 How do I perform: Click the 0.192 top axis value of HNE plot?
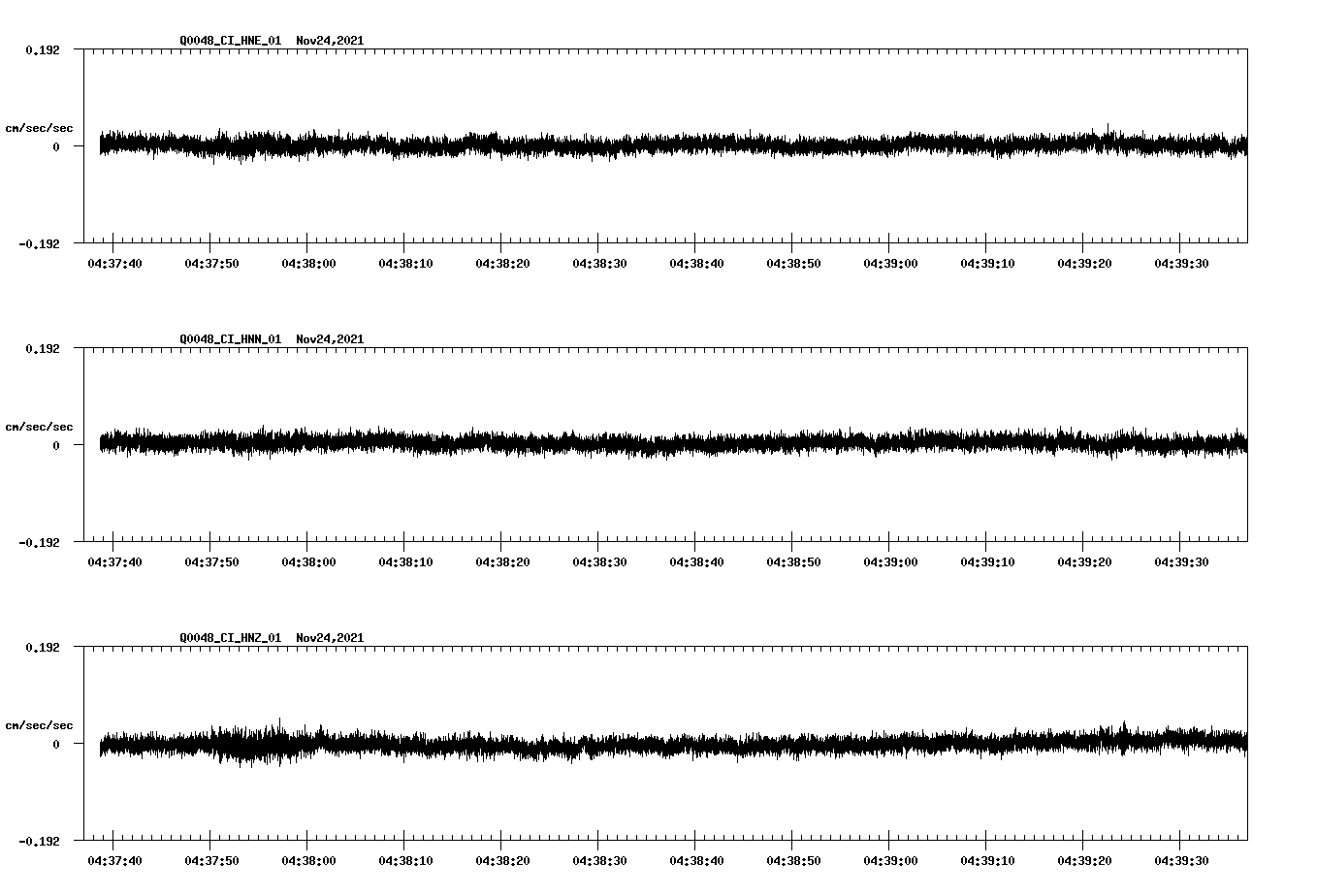pos(42,49)
